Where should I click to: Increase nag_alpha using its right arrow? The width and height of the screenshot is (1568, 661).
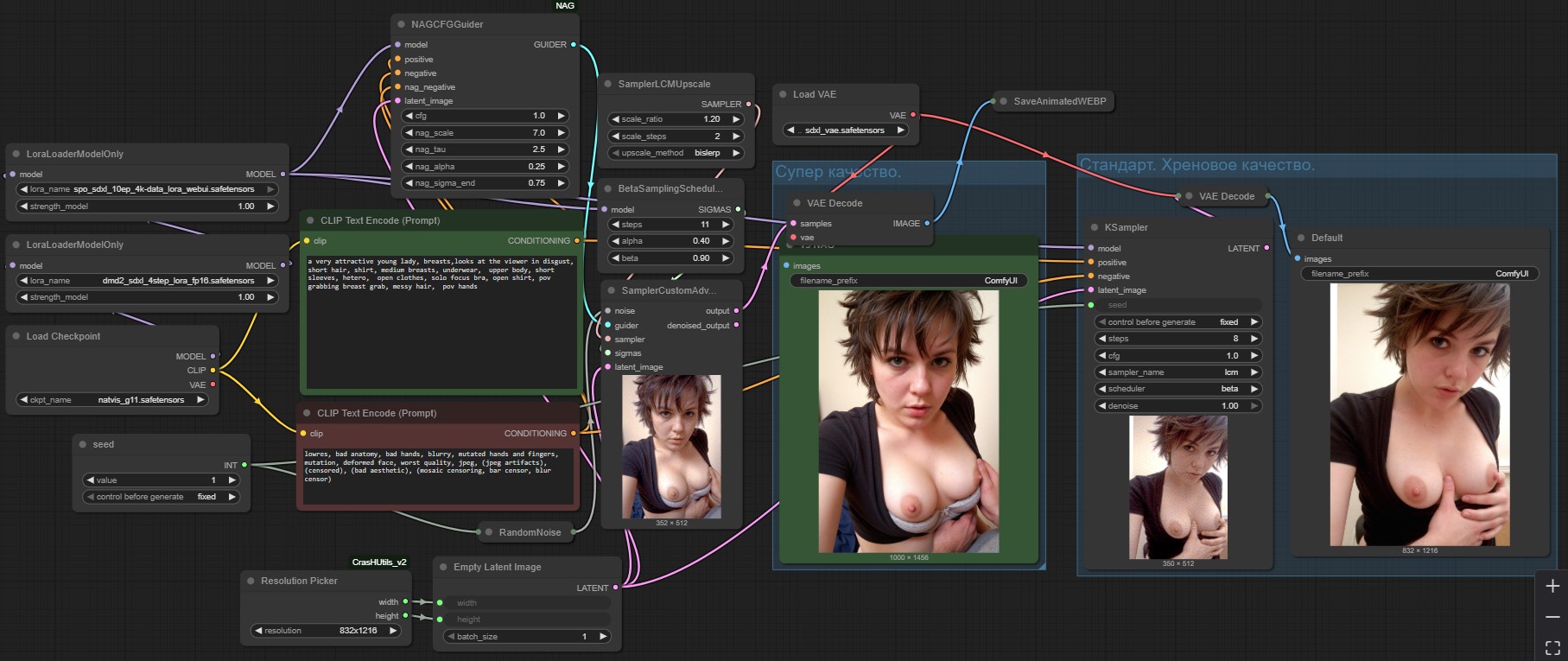point(561,167)
